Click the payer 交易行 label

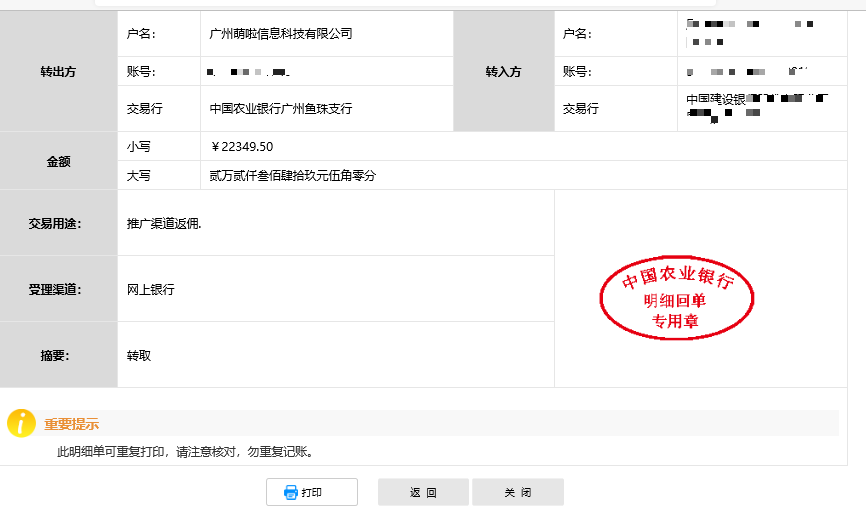(145, 109)
